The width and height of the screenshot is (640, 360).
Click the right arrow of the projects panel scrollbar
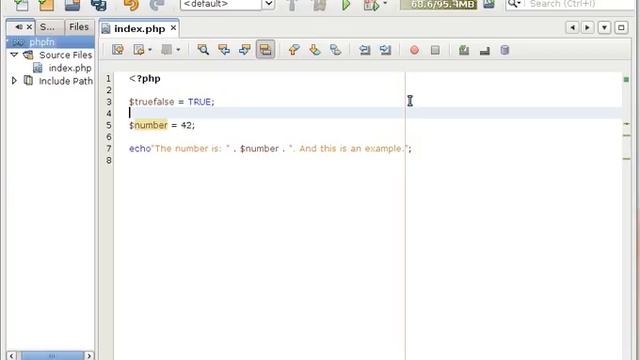(x=89, y=356)
